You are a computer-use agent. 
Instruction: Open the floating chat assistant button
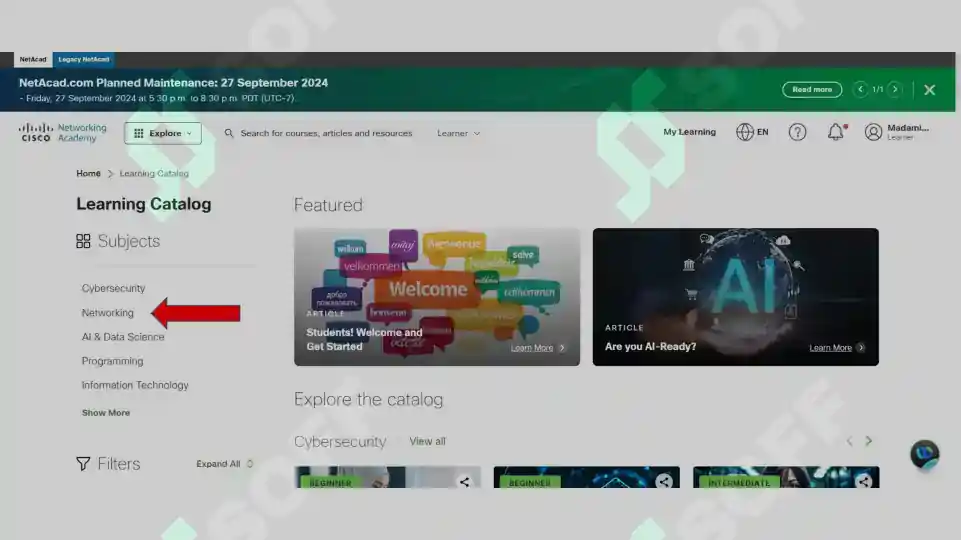[x=924, y=455]
